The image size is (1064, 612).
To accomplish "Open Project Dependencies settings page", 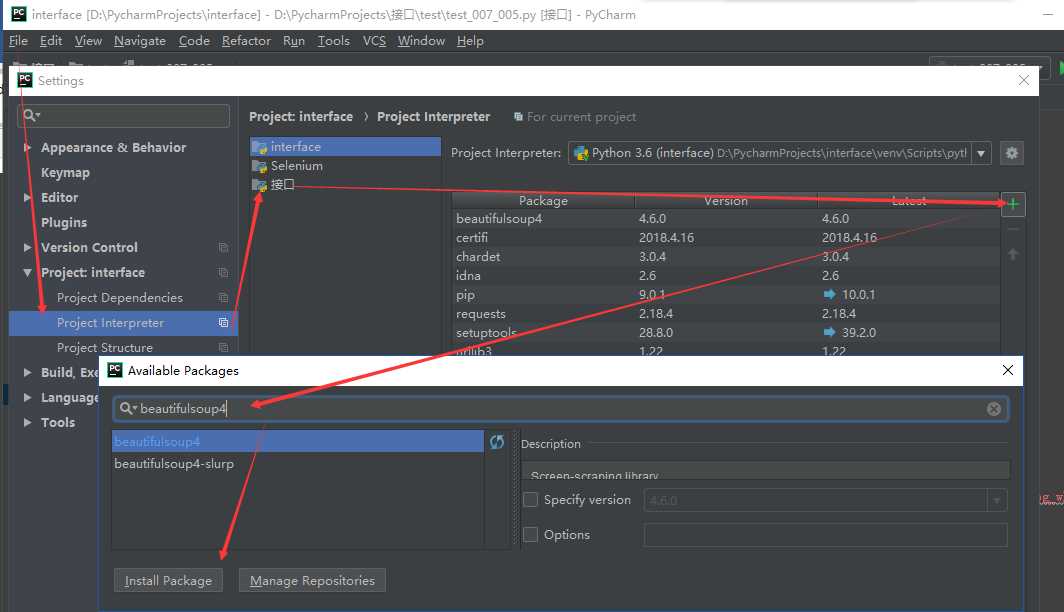I will tap(120, 298).
